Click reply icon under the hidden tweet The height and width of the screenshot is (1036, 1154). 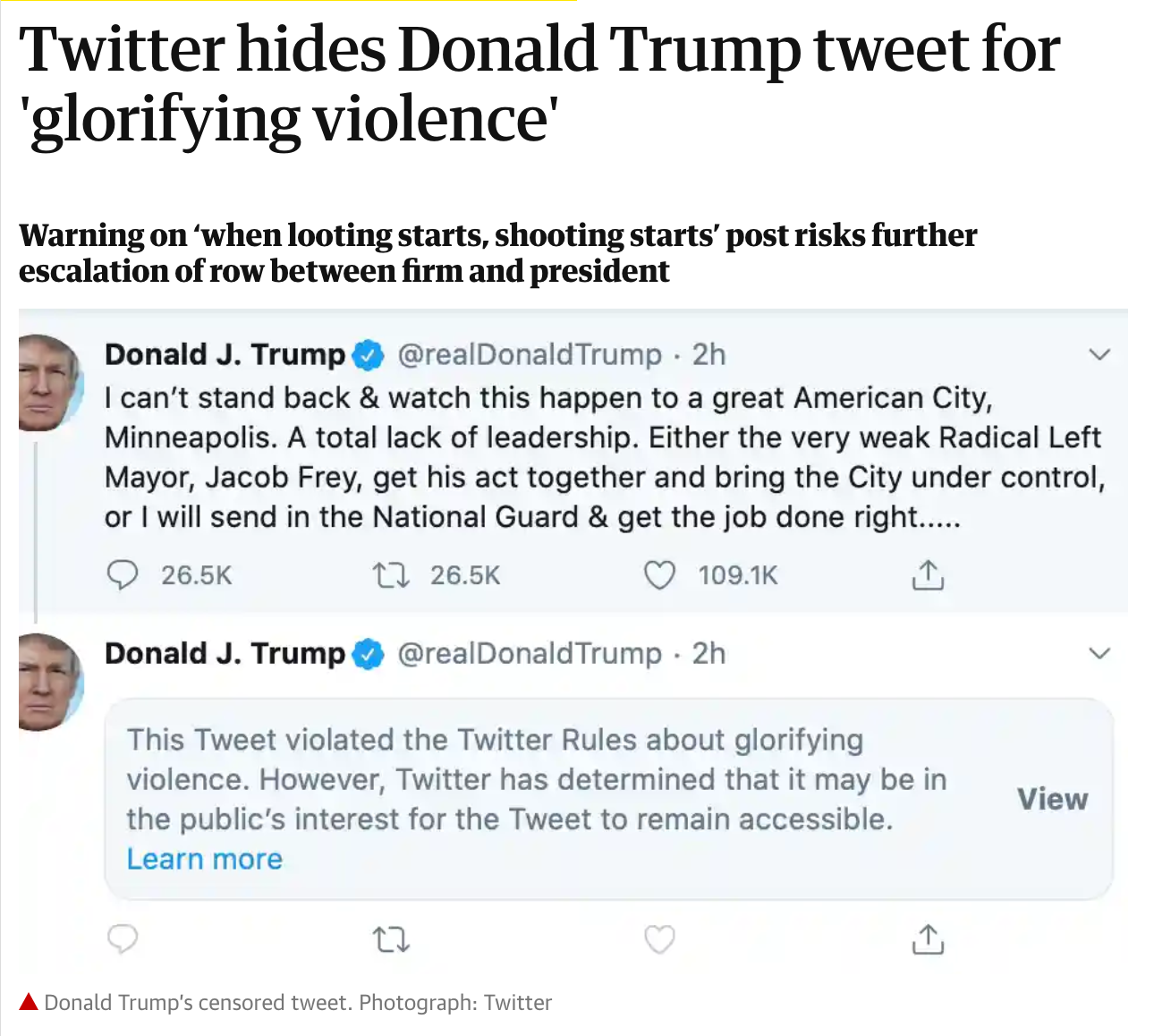[123, 939]
